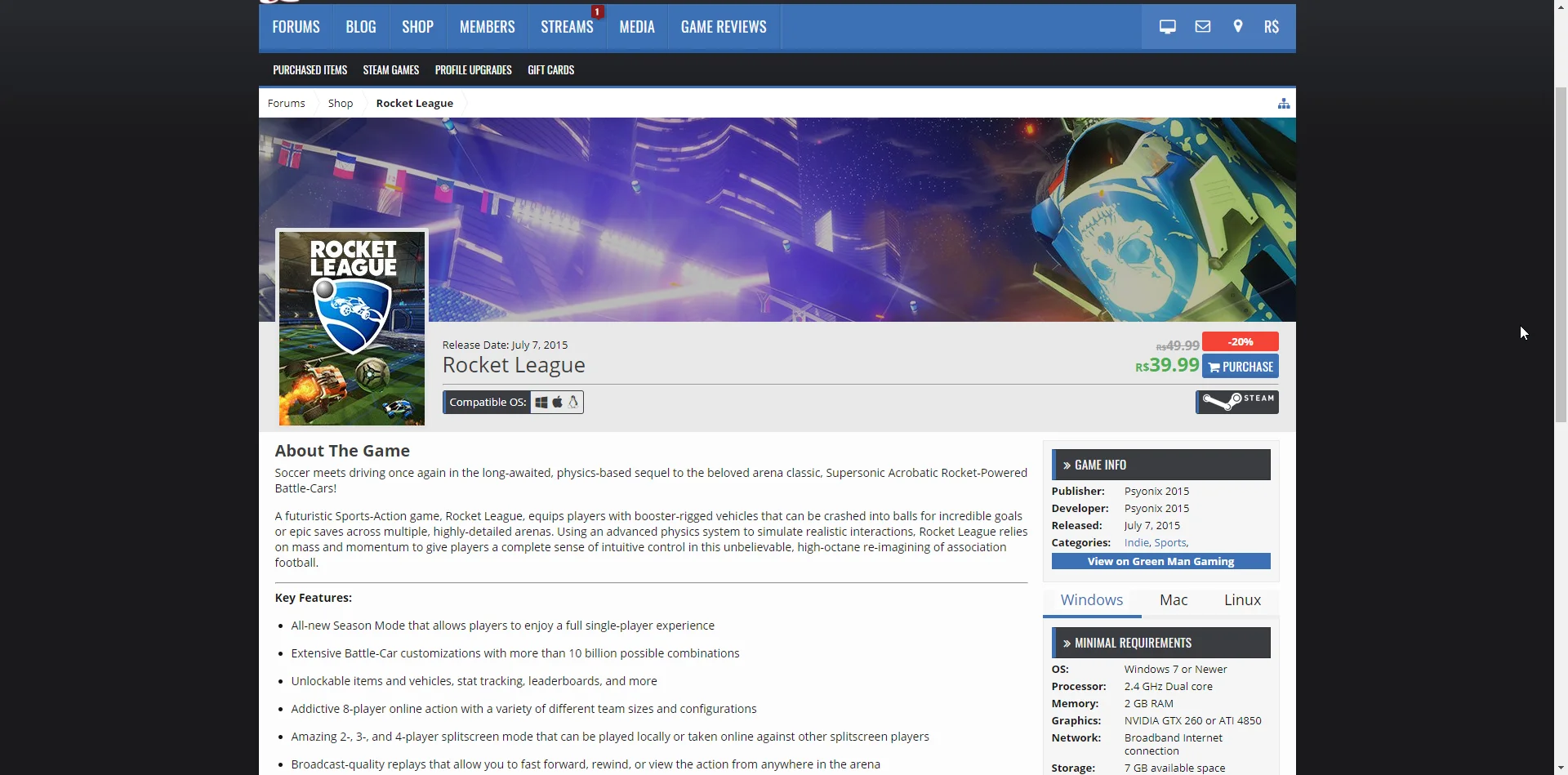The width and height of the screenshot is (1568, 775).
Task: Open Gift Cards submenu link
Action: [x=550, y=70]
